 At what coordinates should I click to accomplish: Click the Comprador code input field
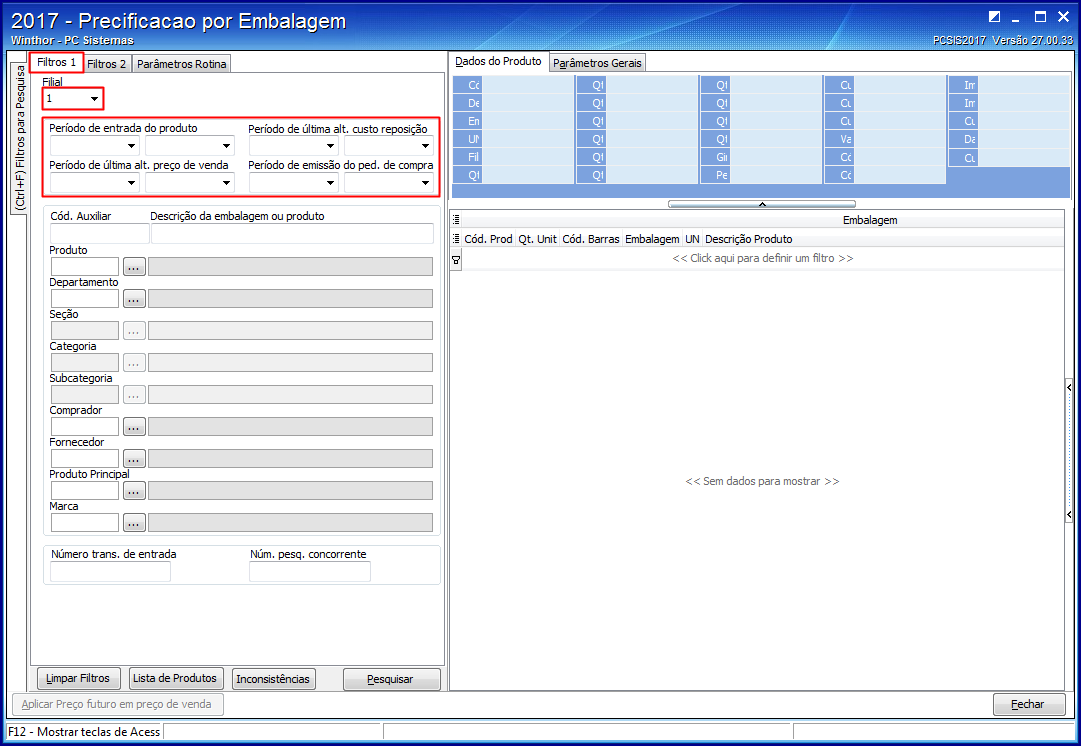(x=85, y=427)
